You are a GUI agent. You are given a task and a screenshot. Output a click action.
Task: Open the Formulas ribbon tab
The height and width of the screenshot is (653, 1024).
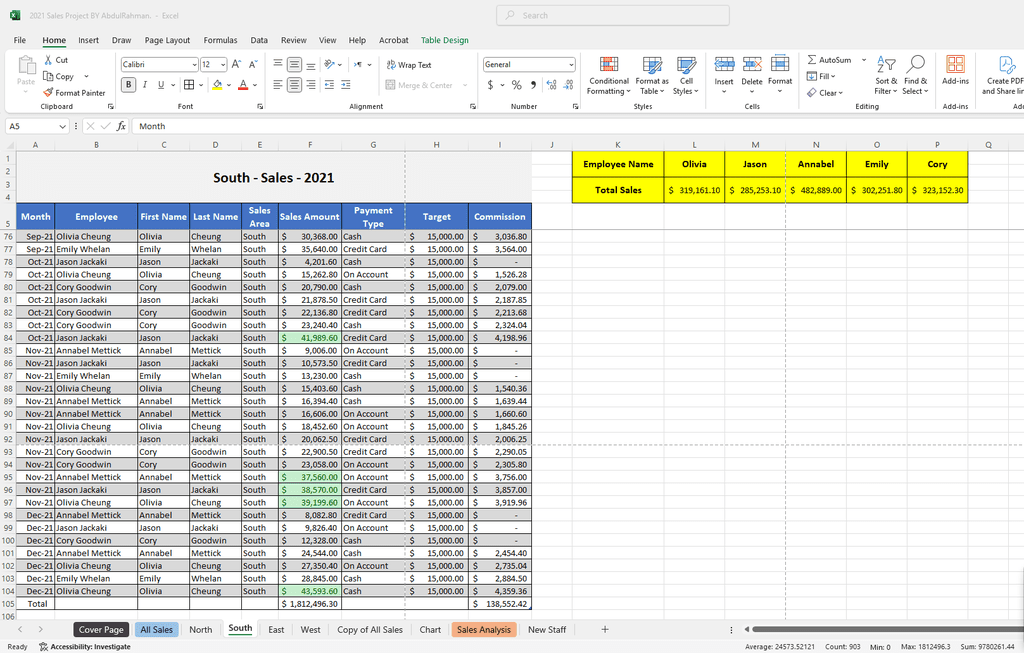(220, 40)
